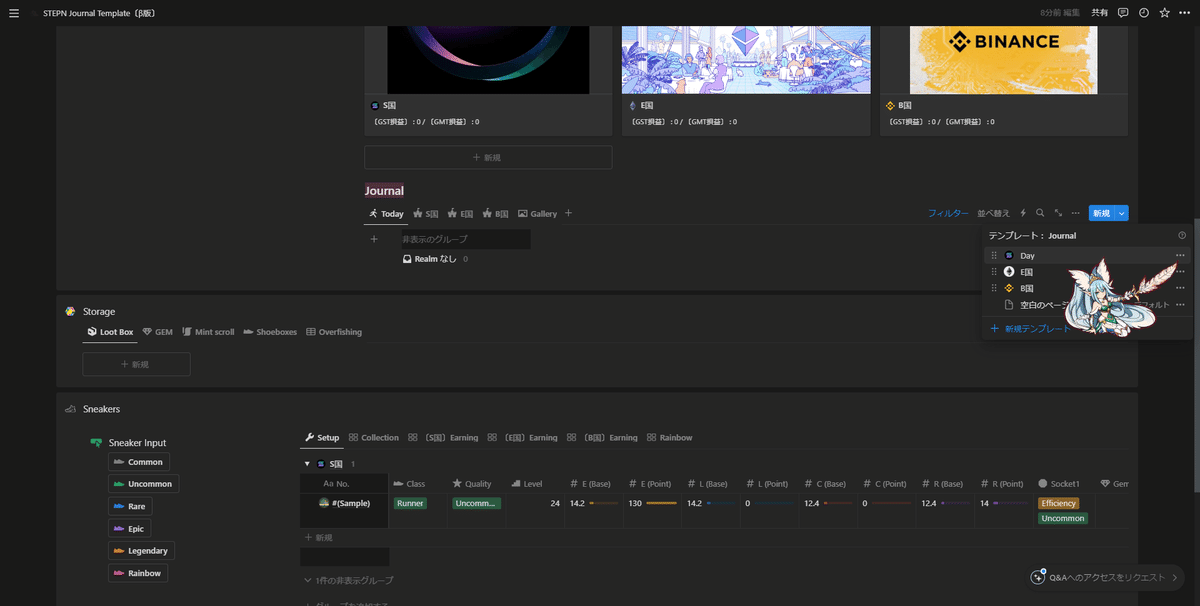This screenshot has width=1200, height=606.
Task: Click the blue 新規 button in Journal
Action: pyautogui.click(x=1101, y=213)
